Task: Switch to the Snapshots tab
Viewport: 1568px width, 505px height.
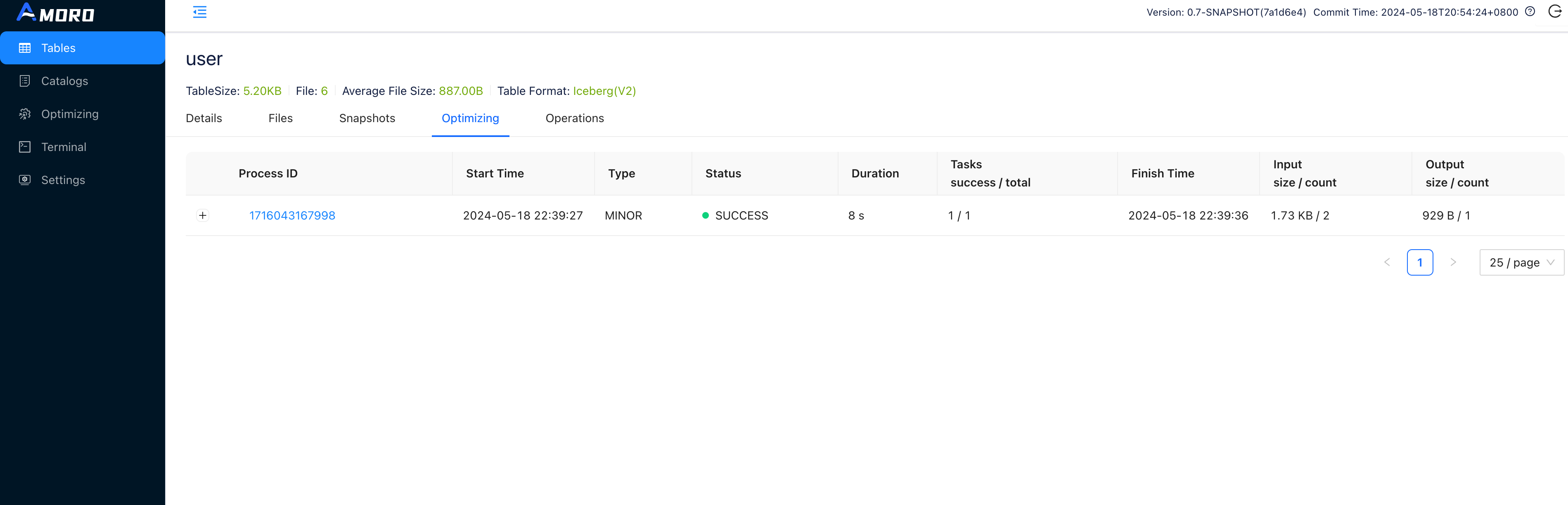Action: coord(367,118)
